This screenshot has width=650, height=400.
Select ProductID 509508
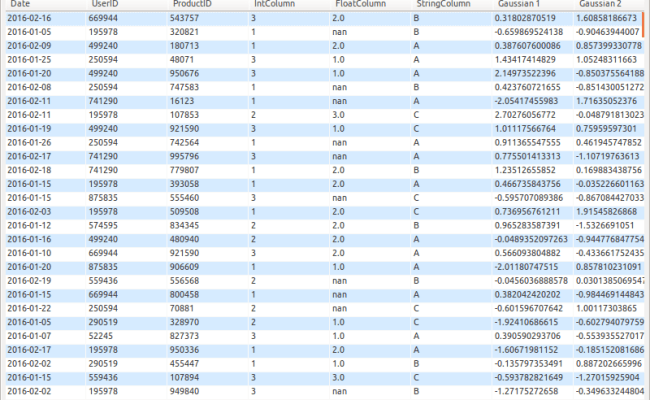pyautogui.click(x=184, y=211)
